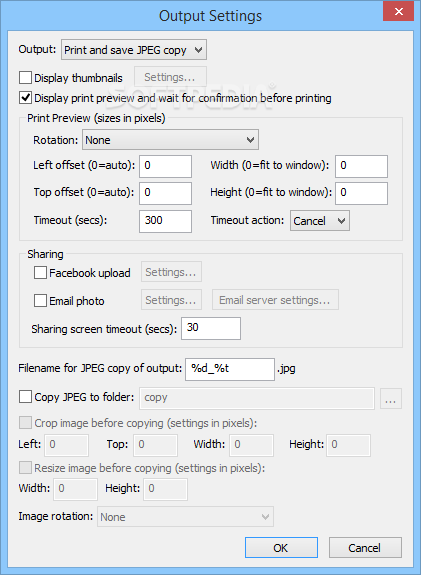The height and width of the screenshot is (575, 421).
Task: Close the Output Settings dialog
Action: [399, 11]
